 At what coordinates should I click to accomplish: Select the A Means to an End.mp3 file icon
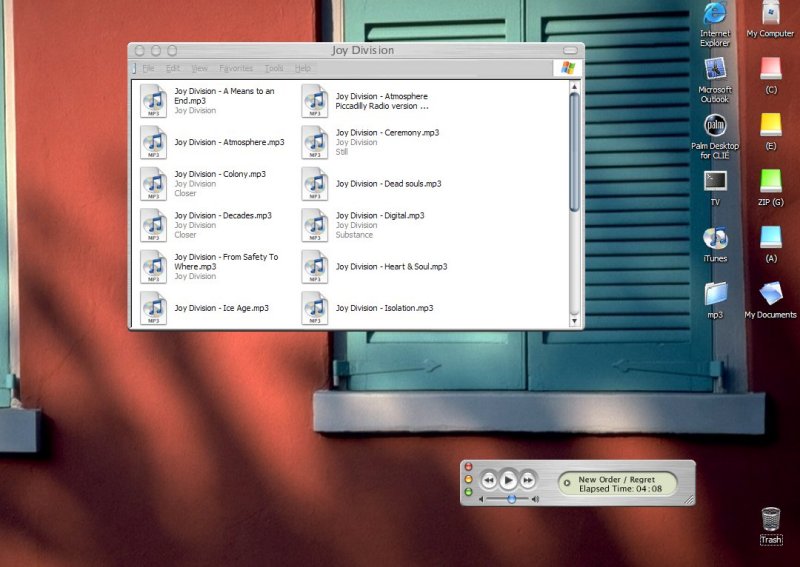pos(154,101)
